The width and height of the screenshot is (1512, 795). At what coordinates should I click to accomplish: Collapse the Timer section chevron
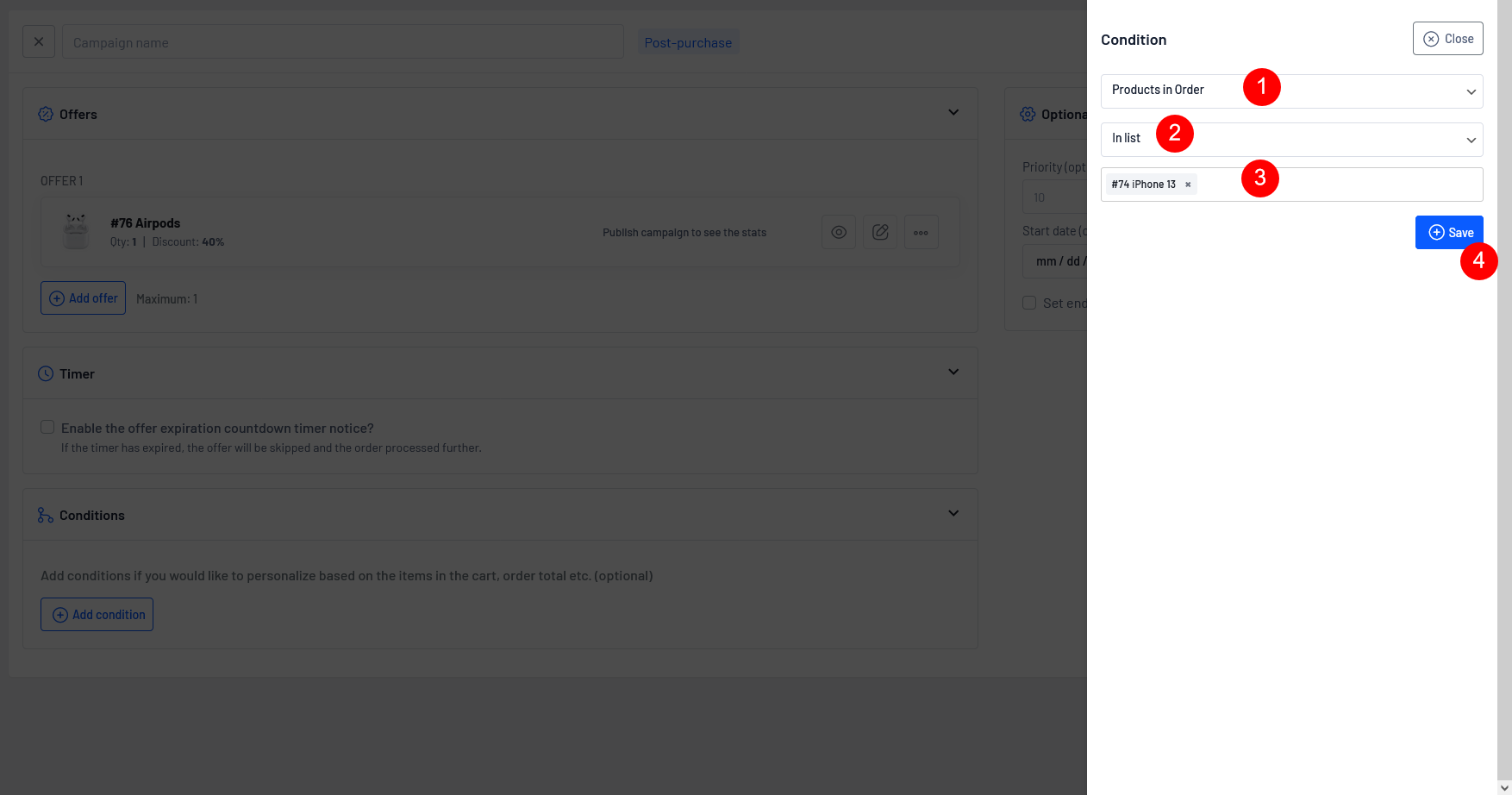[x=953, y=372]
